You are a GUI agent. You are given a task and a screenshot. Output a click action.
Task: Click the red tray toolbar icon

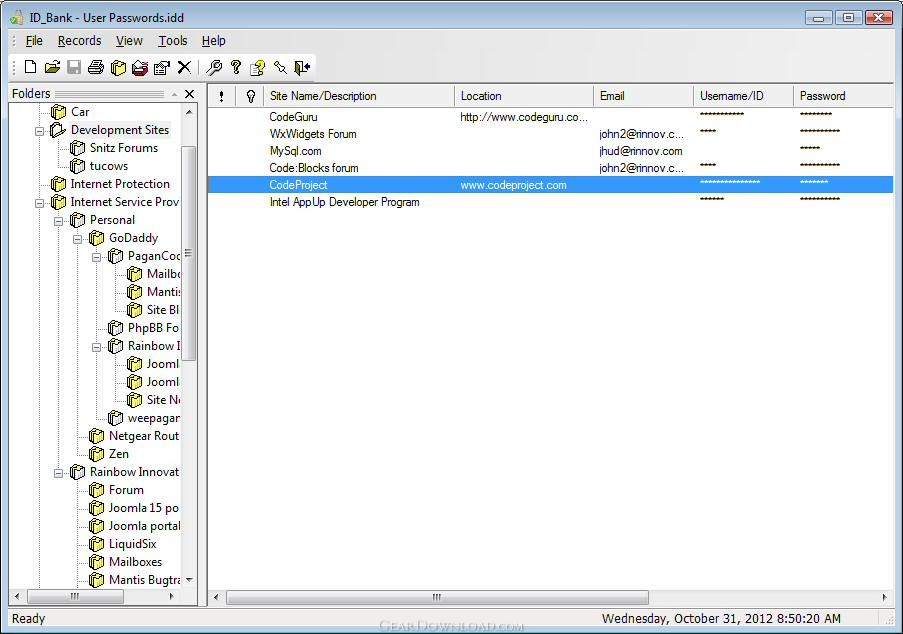coord(140,67)
